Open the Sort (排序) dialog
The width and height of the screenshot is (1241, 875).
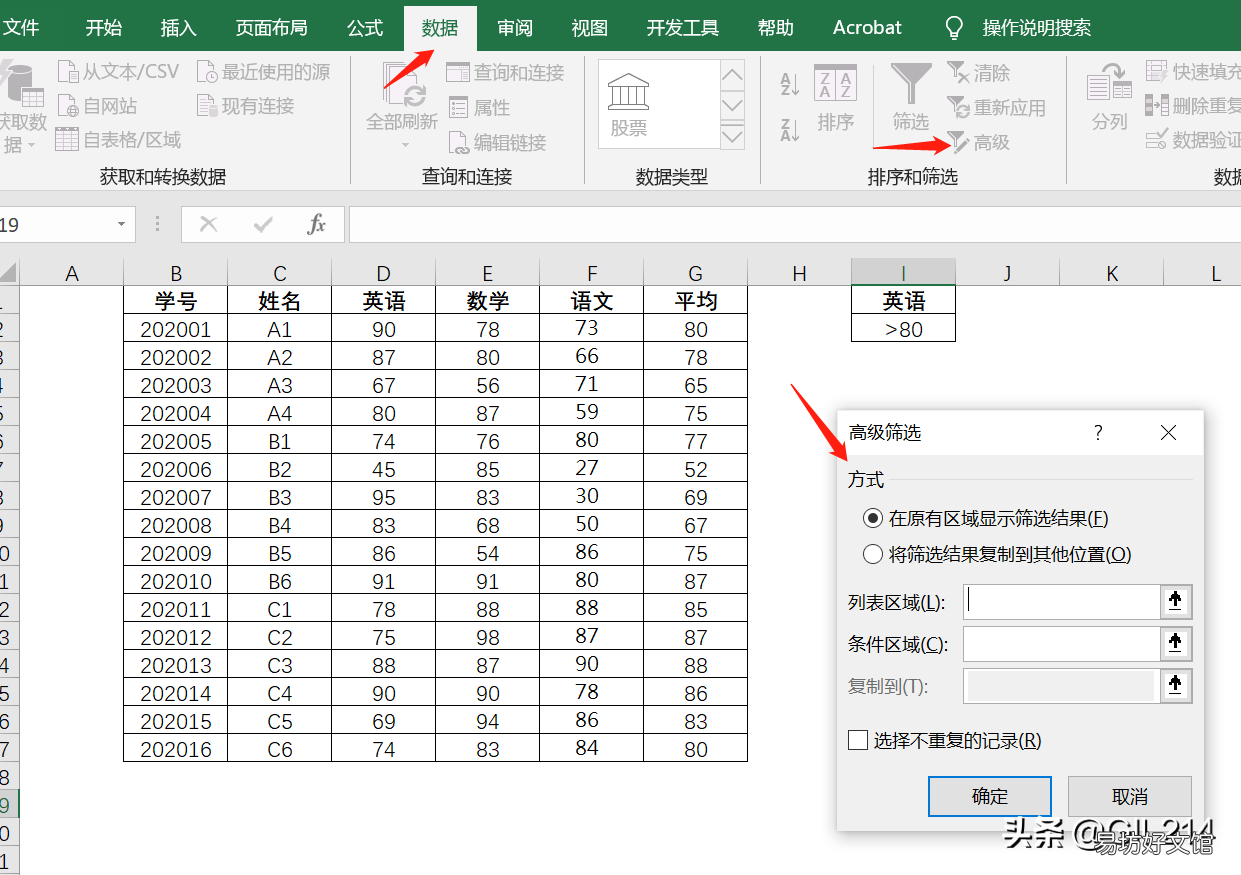point(835,99)
